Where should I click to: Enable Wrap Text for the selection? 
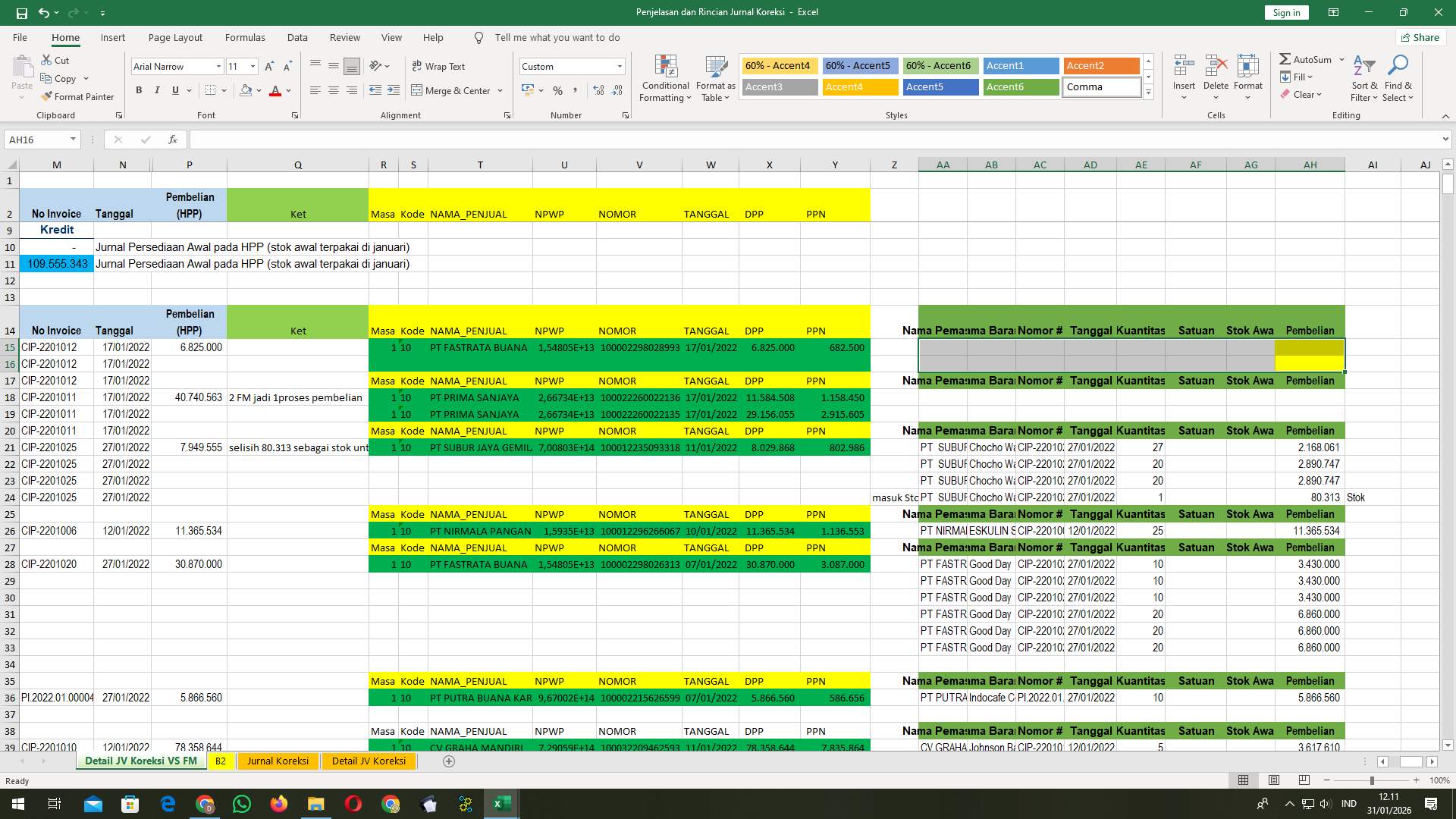coord(438,66)
